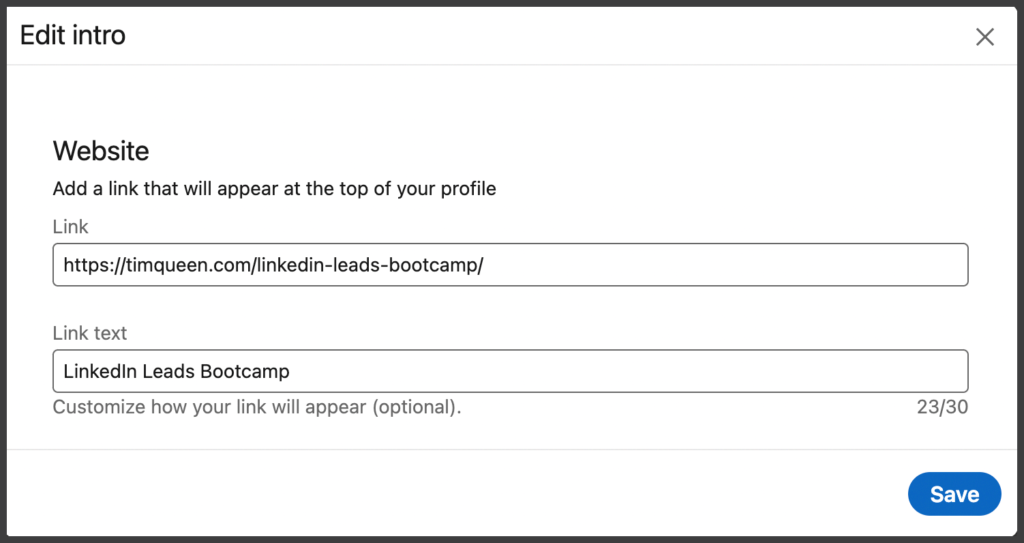Click the "Link" field label
Viewport: 1024px width, 543px height.
[70, 227]
